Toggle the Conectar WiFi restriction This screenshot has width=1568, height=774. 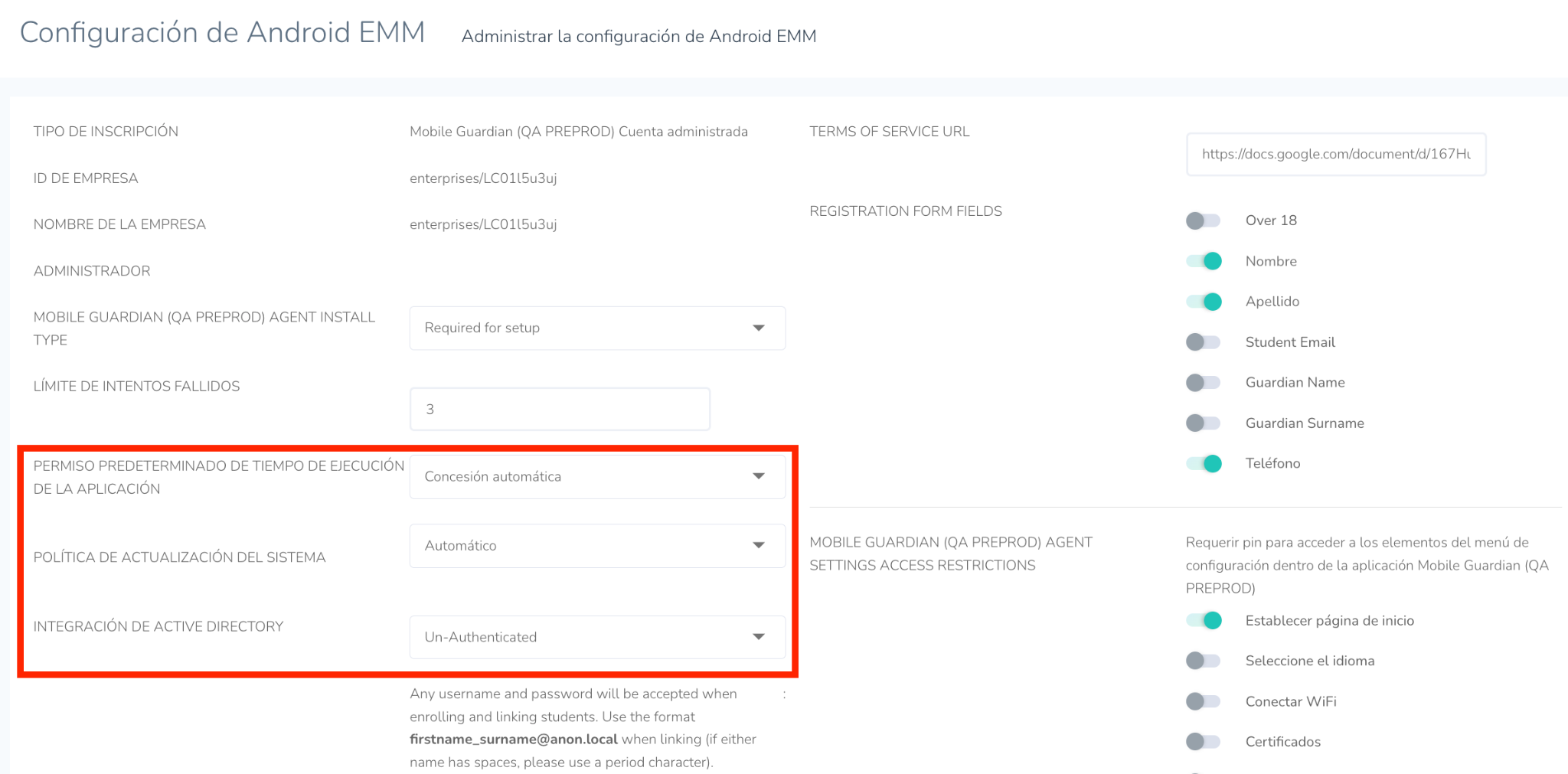(1203, 701)
